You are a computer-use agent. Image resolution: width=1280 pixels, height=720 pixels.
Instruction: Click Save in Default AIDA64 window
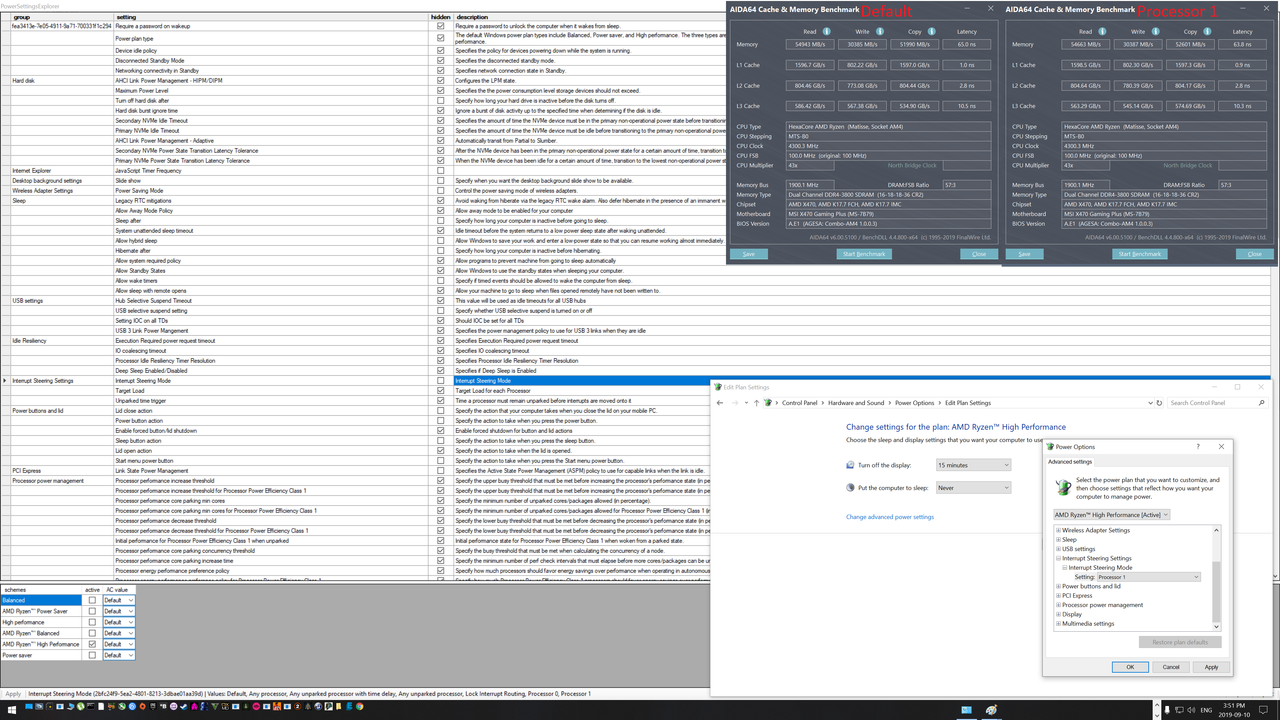(x=748, y=254)
